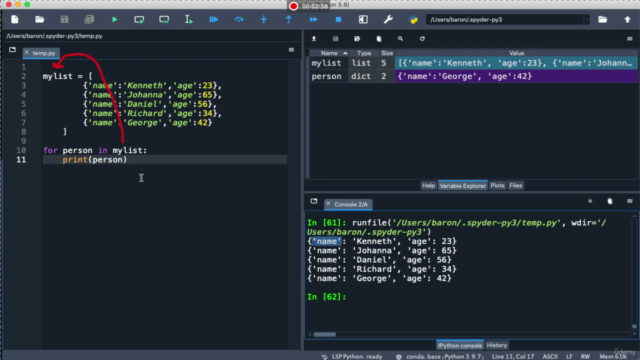Viewport: 640px width, 360px height.
Task: Click the working directory path field
Action: (x=505, y=20)
